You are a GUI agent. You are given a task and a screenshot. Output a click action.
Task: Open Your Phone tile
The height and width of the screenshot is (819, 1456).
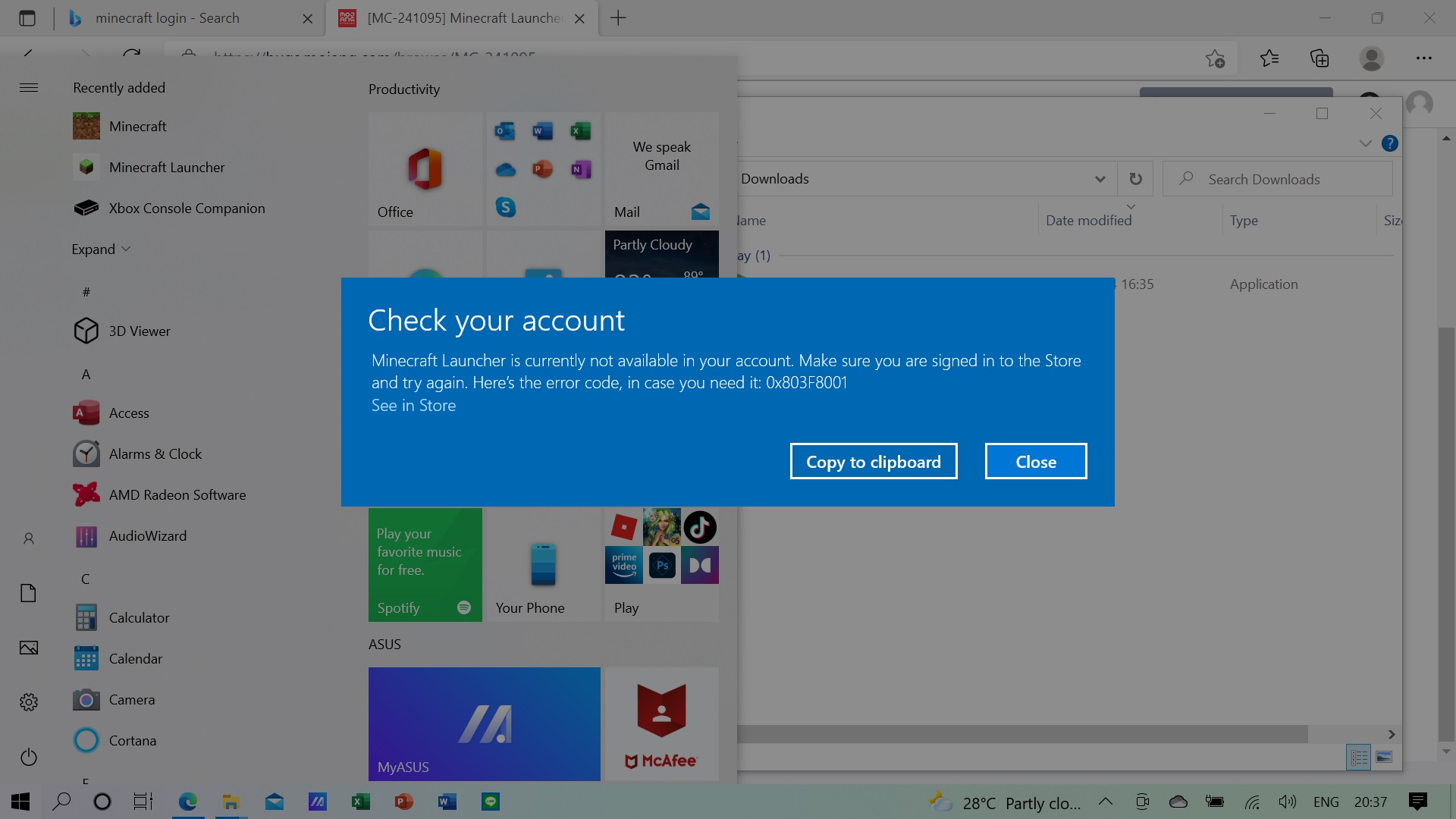tap(543, 565)
